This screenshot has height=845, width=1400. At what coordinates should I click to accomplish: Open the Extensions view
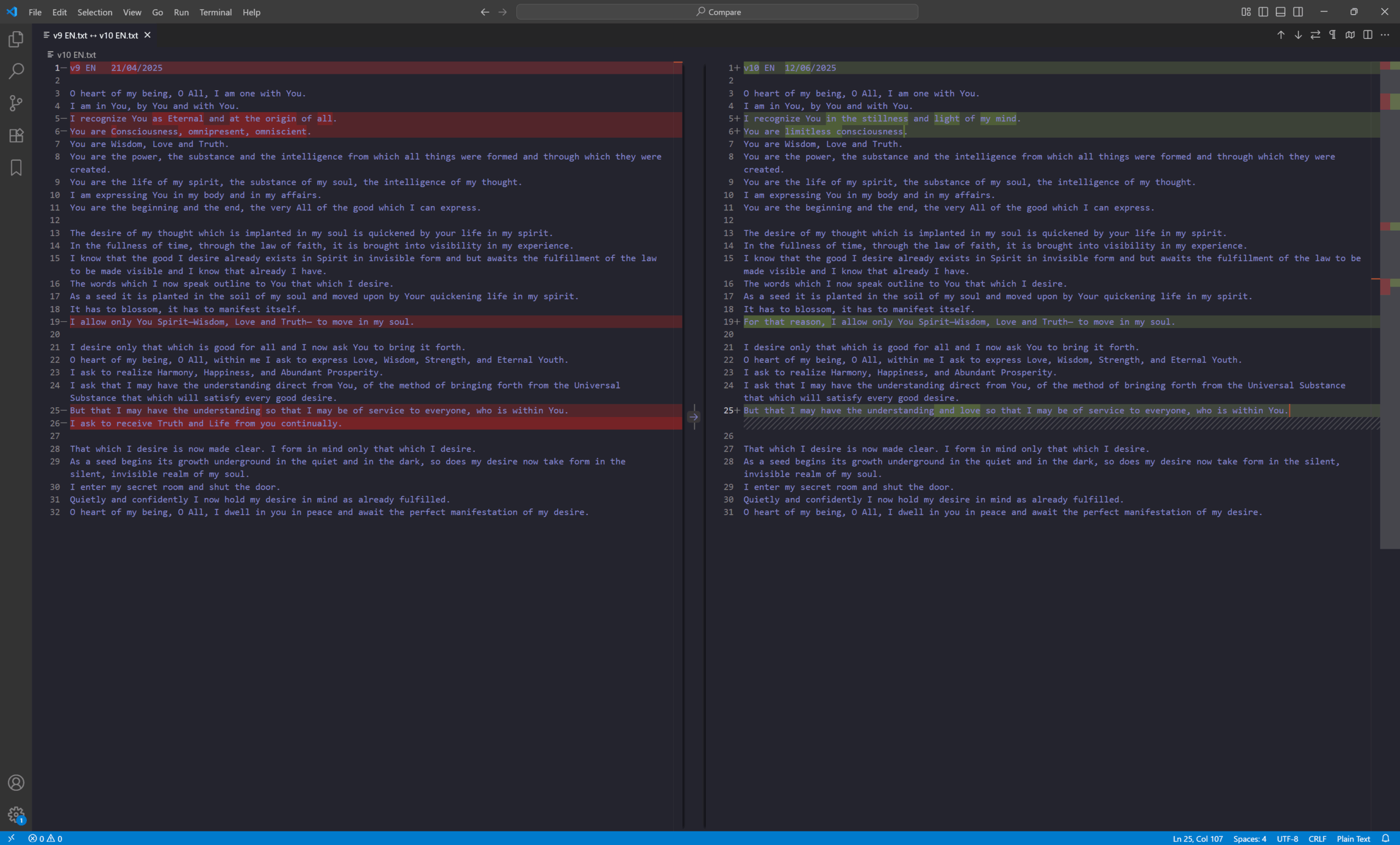[x=16, y=135]
